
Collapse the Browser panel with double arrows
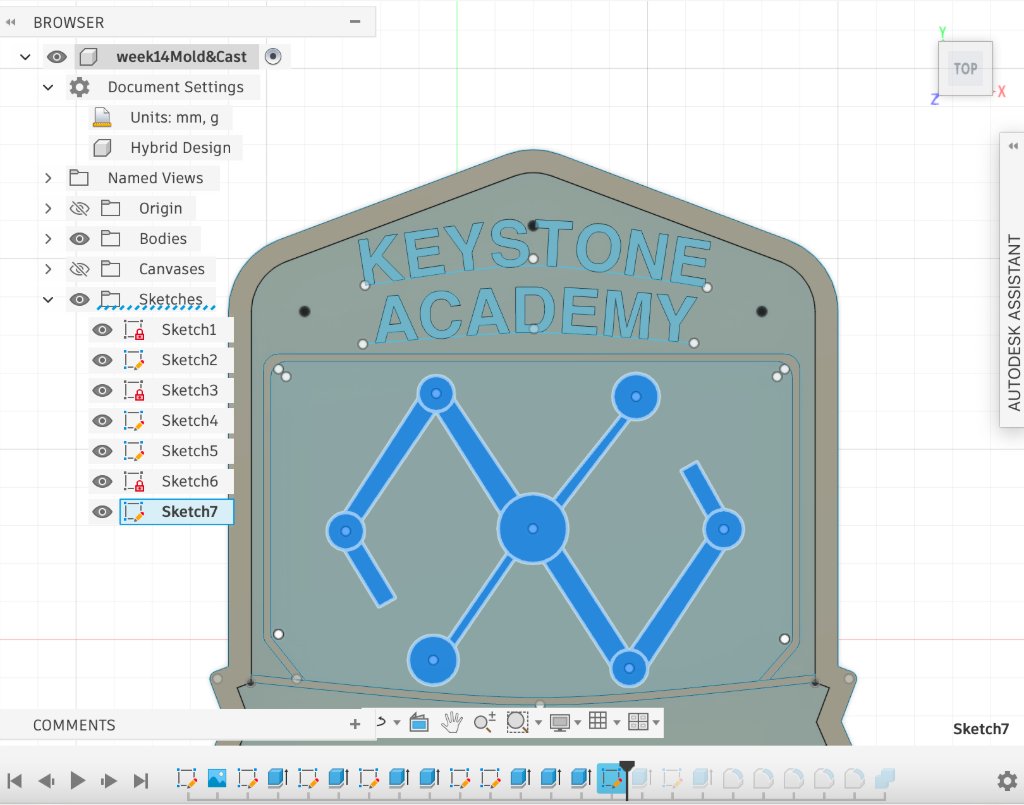click(x=10, y=22)
